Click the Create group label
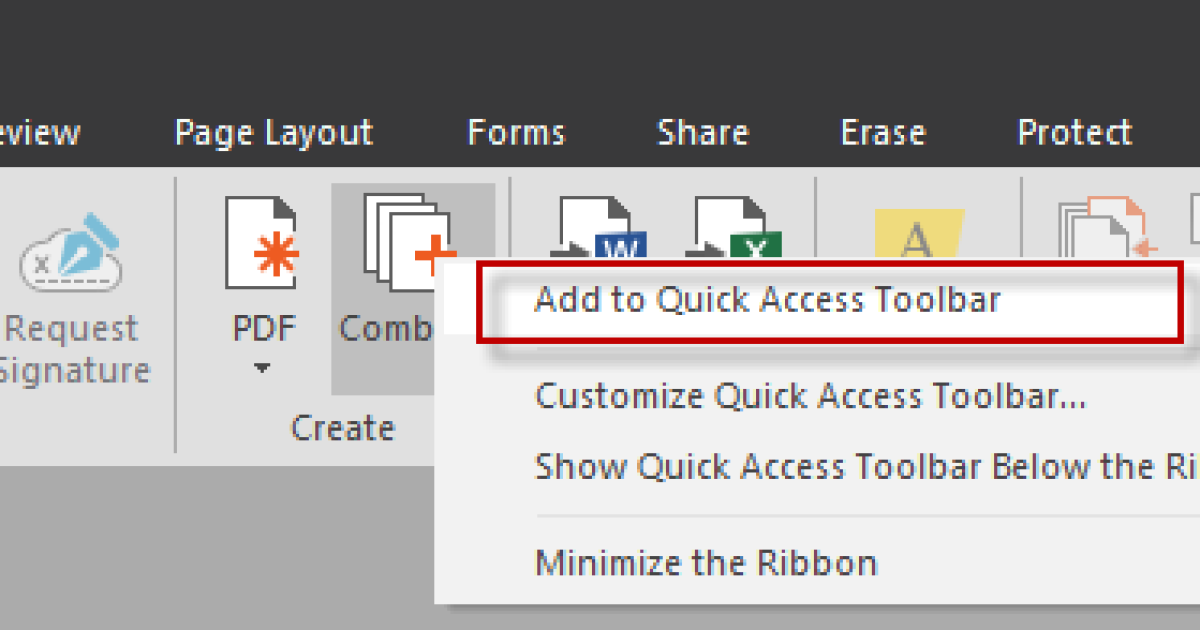 (342, 427)
